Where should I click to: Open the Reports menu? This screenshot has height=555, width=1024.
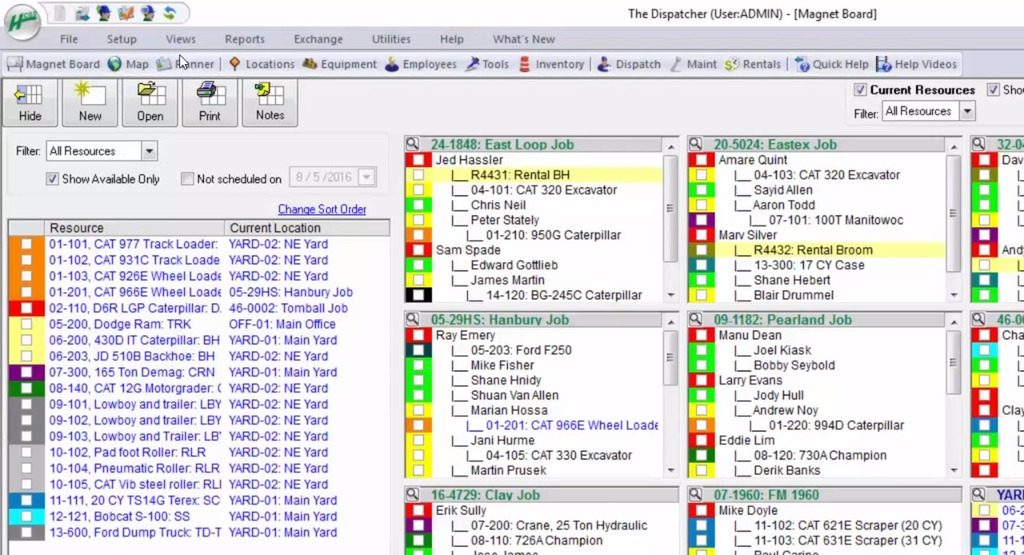click(x=244, y=39)
